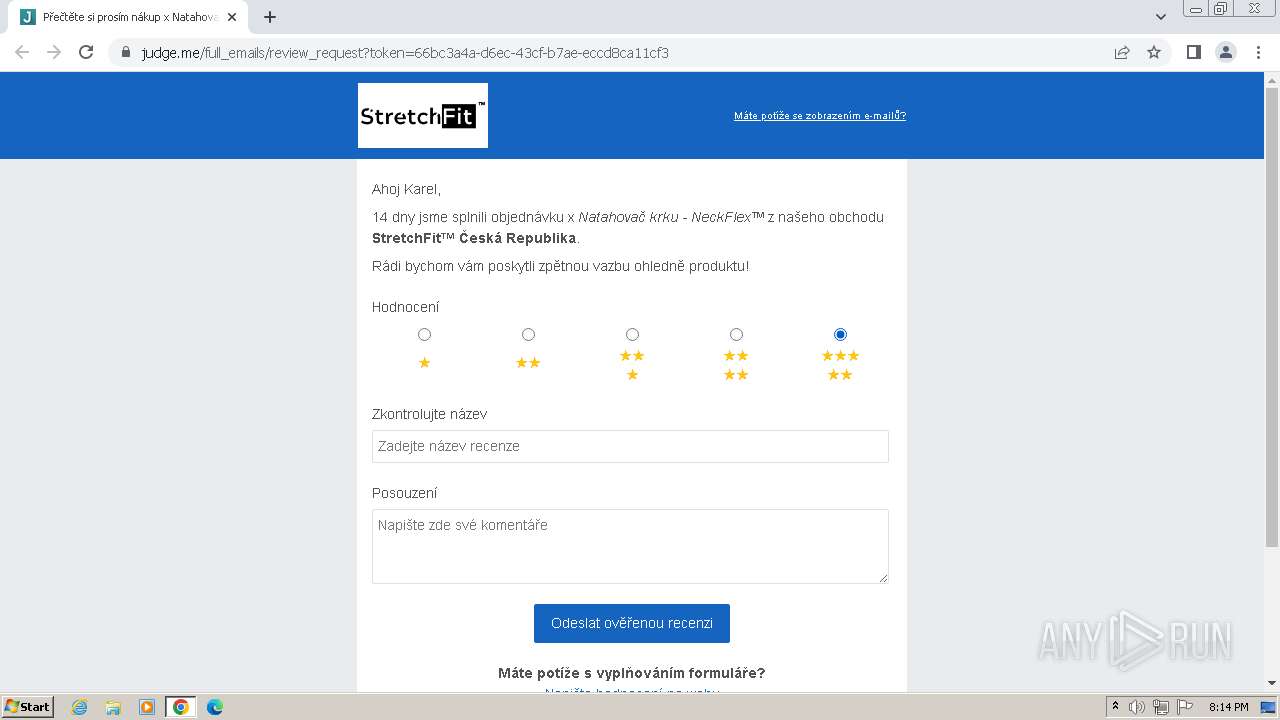Viewport: 1280px width, 720px height.
Task: Select the three-star rating radio button
Action: pyautogui.click(x=632, y=334)
